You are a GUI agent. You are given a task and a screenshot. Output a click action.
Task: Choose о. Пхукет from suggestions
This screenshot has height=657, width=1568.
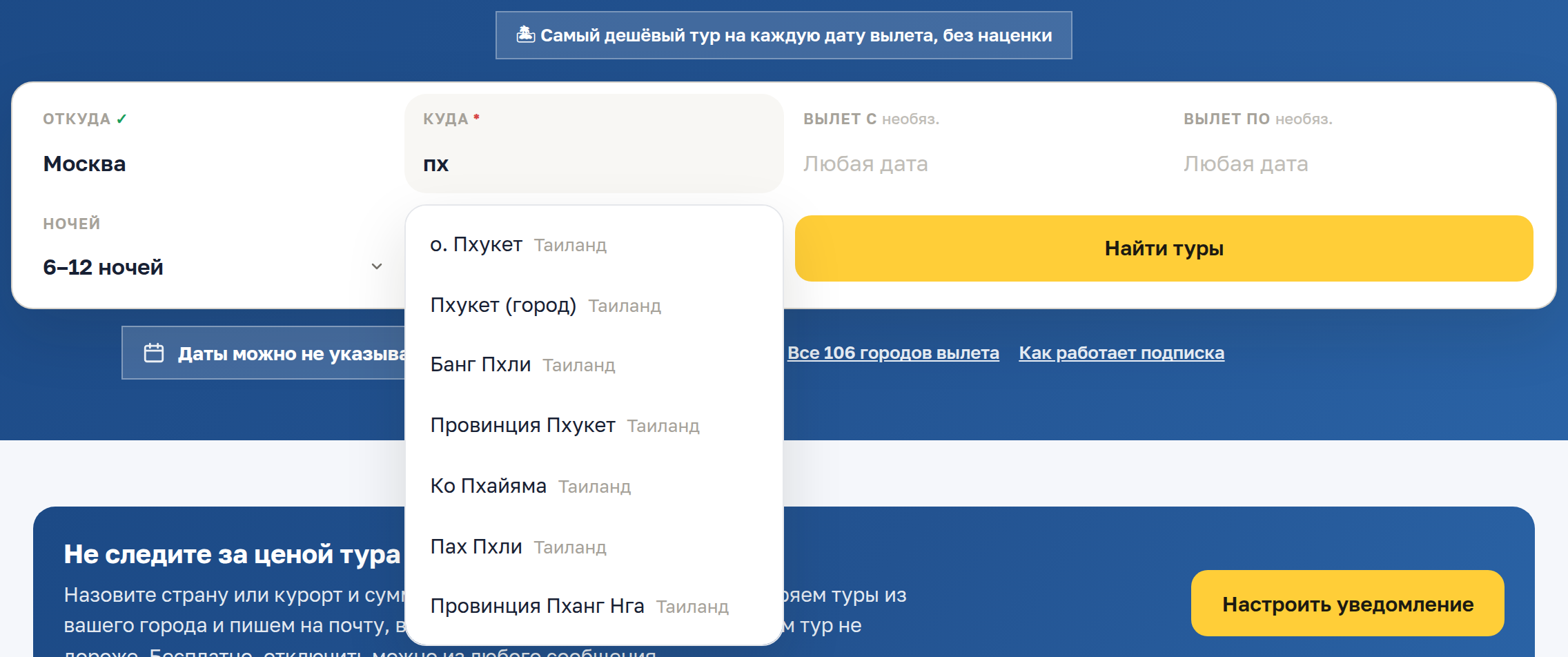[x=594, y=244]
